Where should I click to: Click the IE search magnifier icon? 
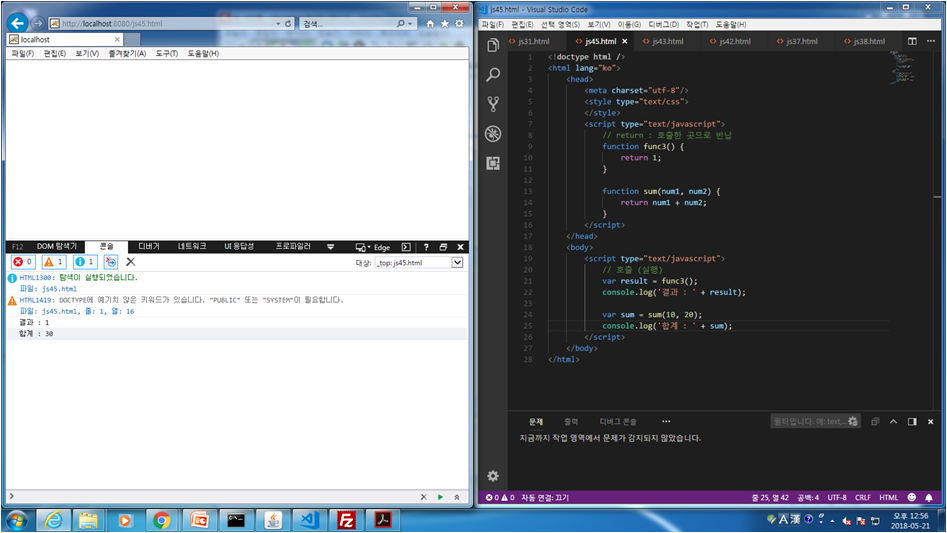[400, 24]
